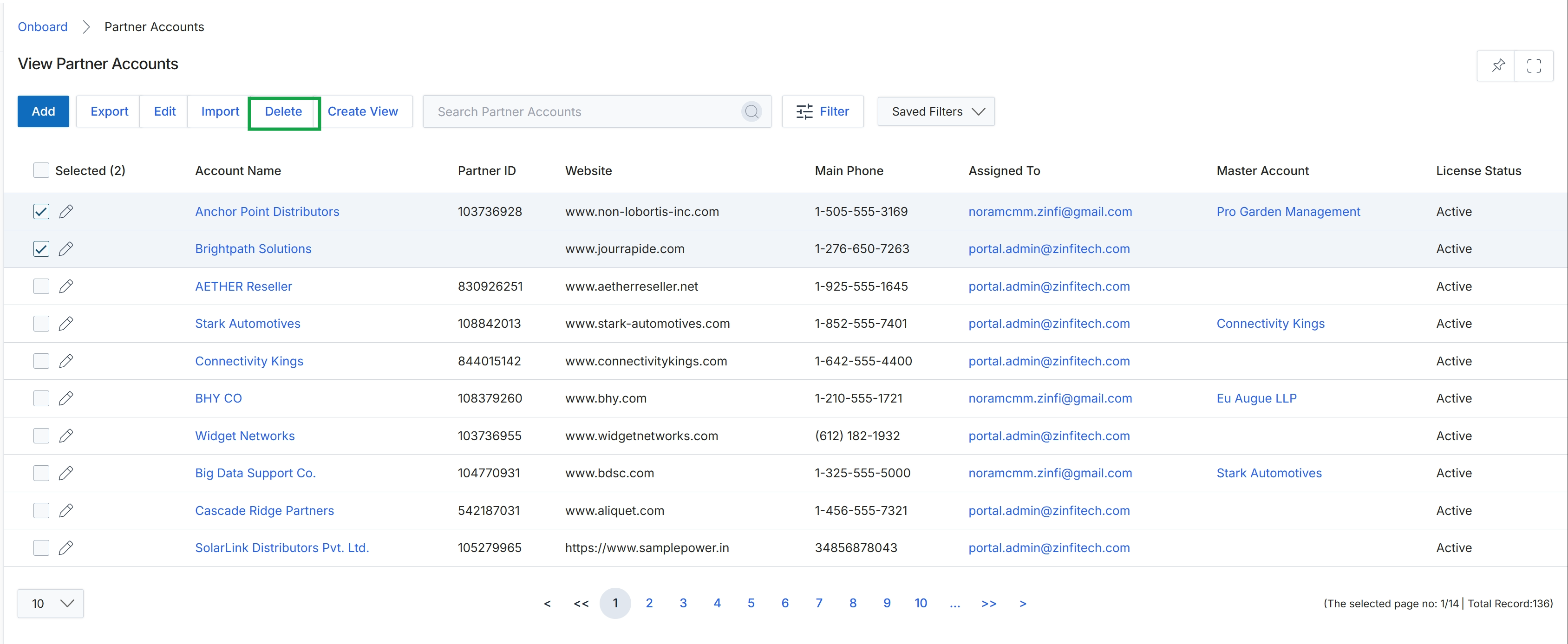Edit pencil for Anchor Point Distributors row

point(66,211)
